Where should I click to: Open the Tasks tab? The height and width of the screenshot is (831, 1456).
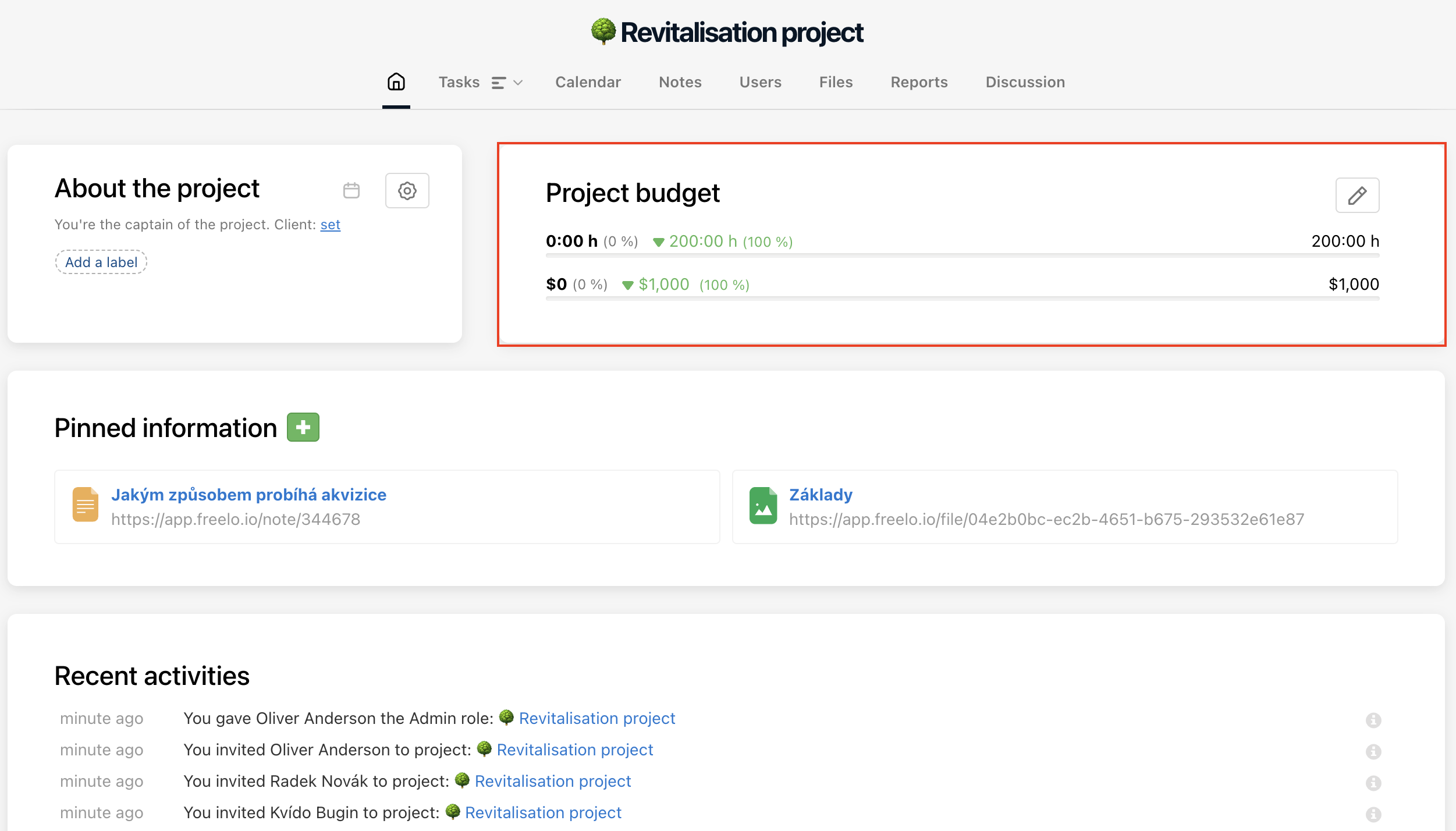tap(459, 82)
